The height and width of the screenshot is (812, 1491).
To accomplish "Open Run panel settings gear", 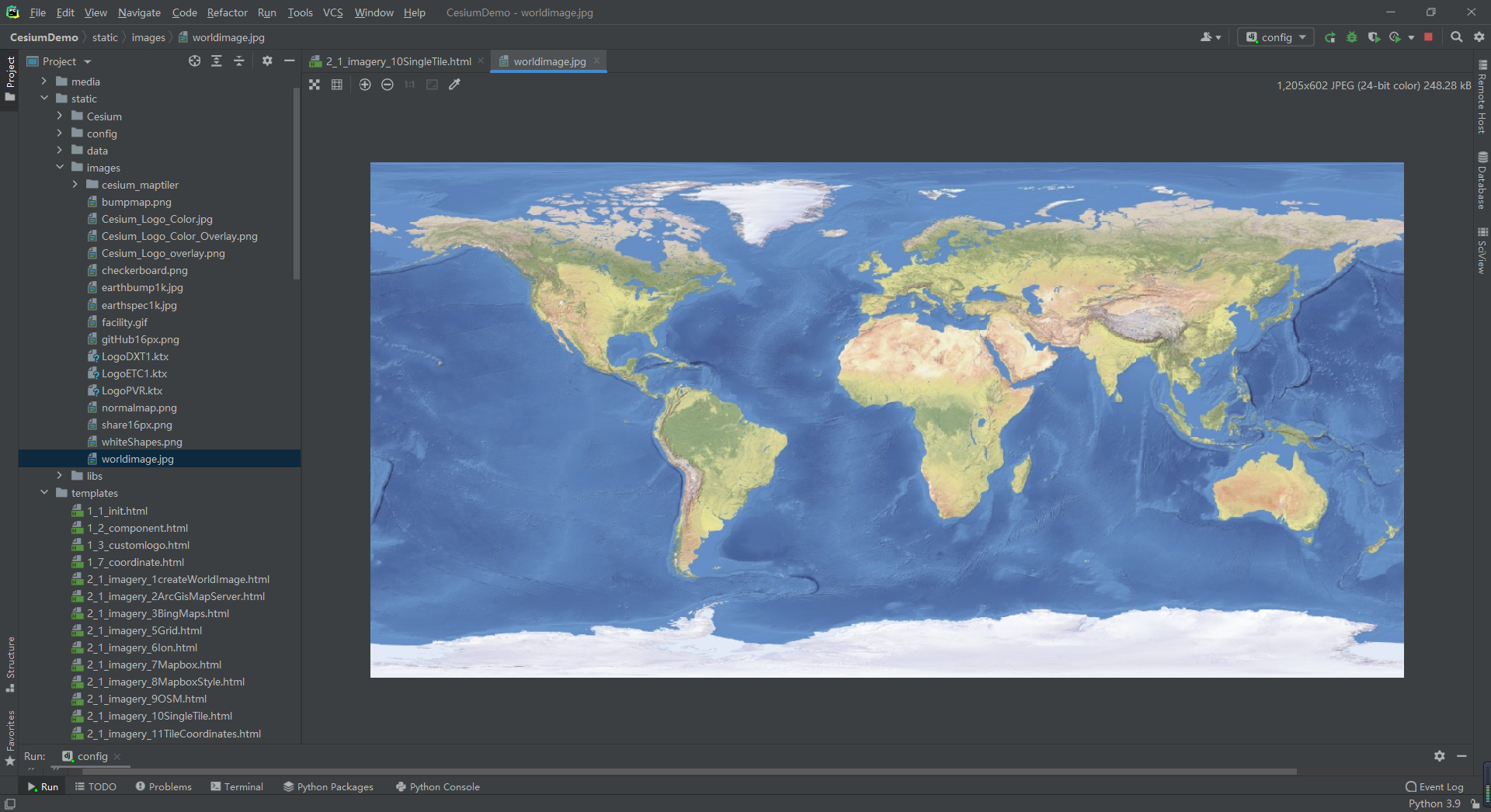I will [1440, 756].
